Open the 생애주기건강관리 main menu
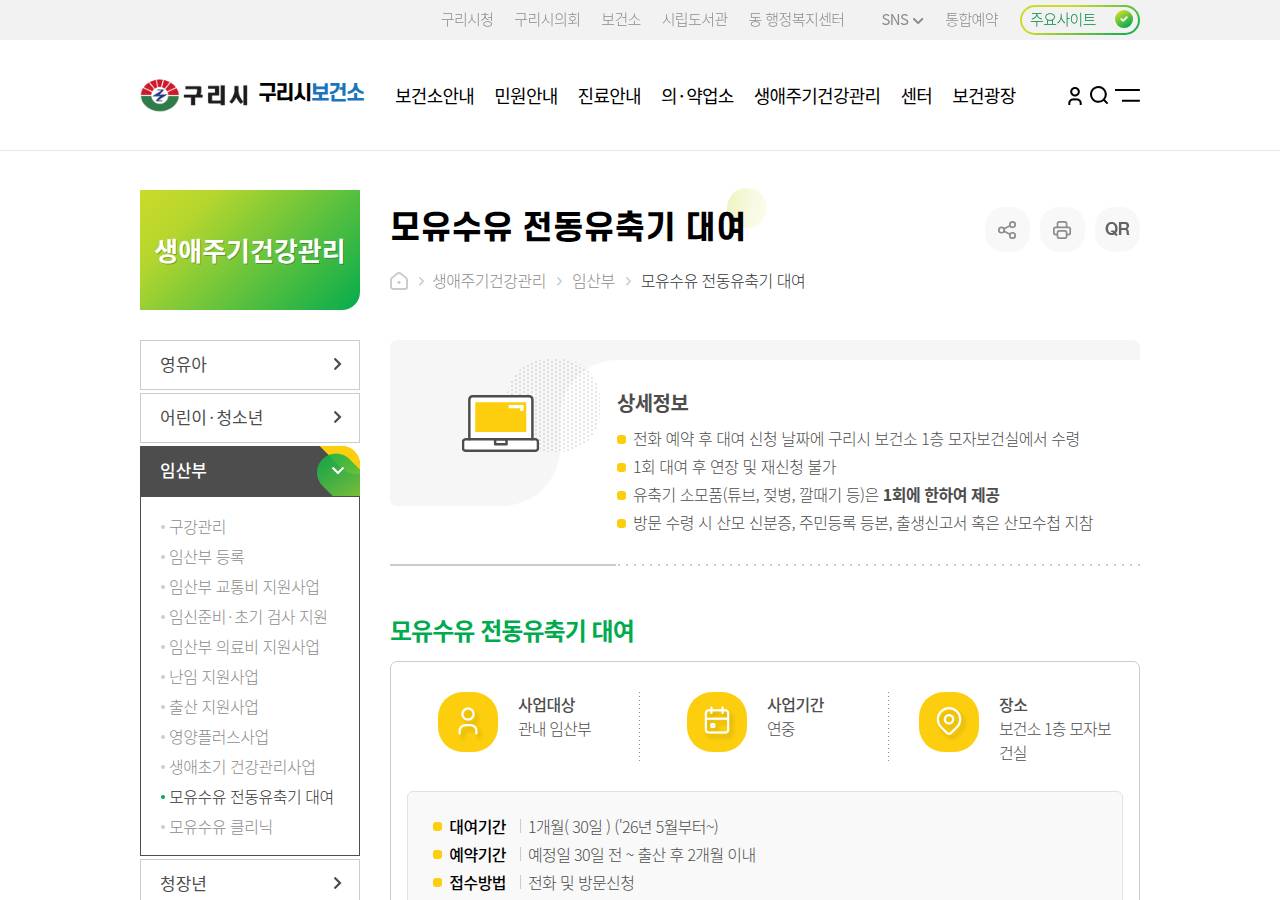Image resolution: width=1280 pixels, height=900 pixels. coord(817,96)
